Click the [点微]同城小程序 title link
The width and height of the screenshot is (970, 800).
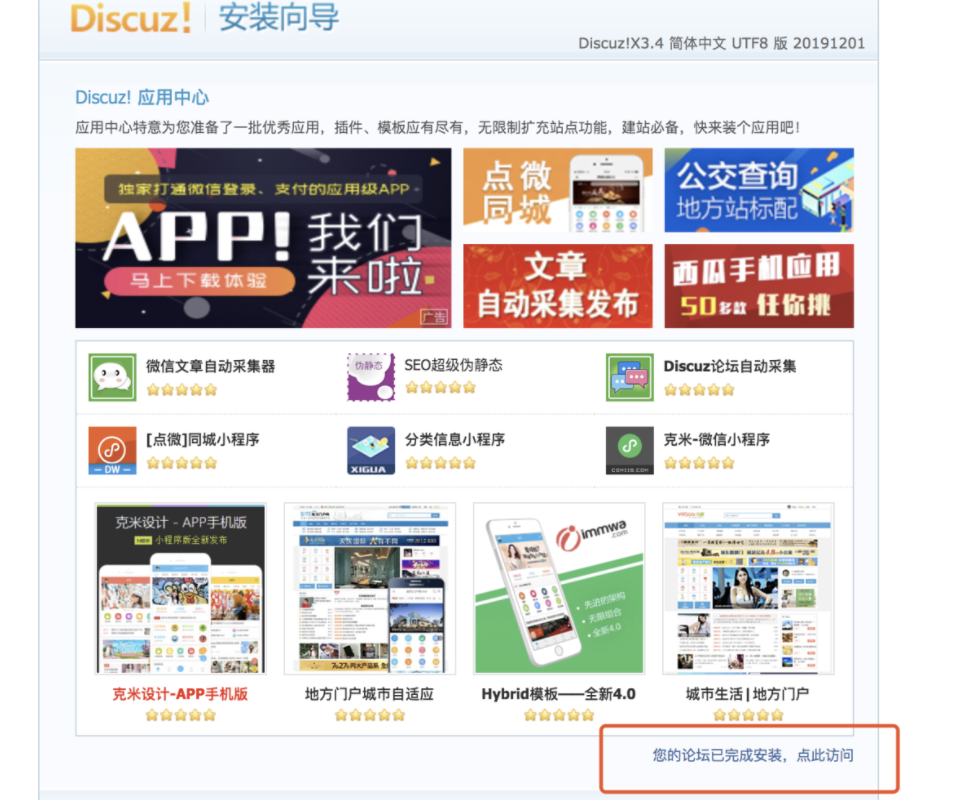click(x=202, y=439)
